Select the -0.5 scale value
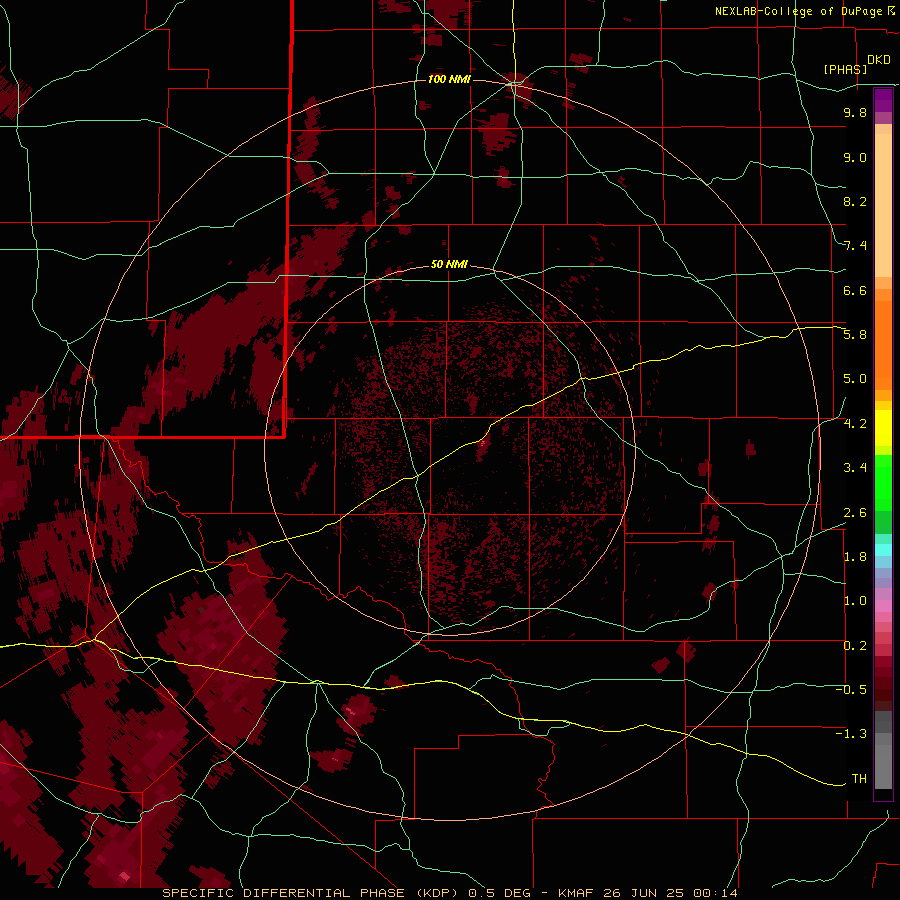The image size is (900, 900). coord(851,690)
